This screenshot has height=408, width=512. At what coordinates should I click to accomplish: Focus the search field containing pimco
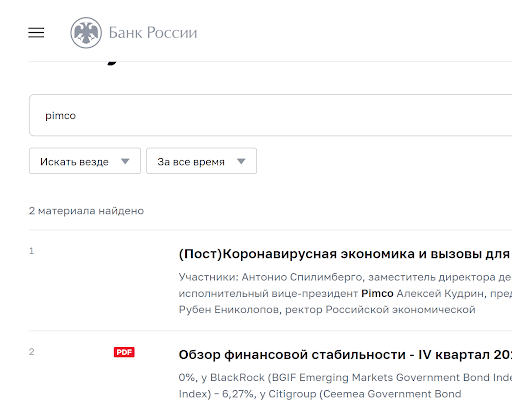[x=270, y=115]
